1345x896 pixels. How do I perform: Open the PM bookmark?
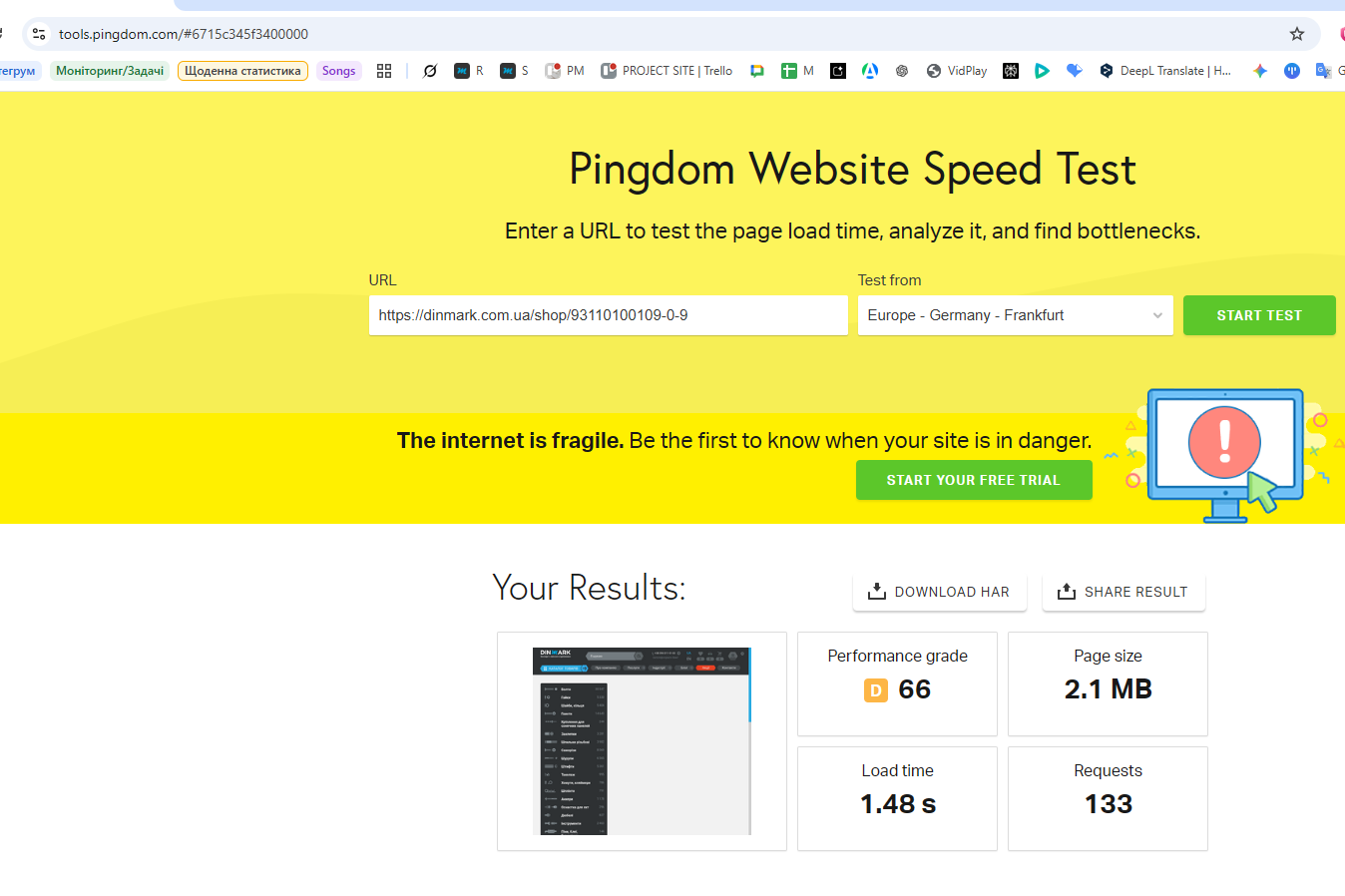(565, 71)
